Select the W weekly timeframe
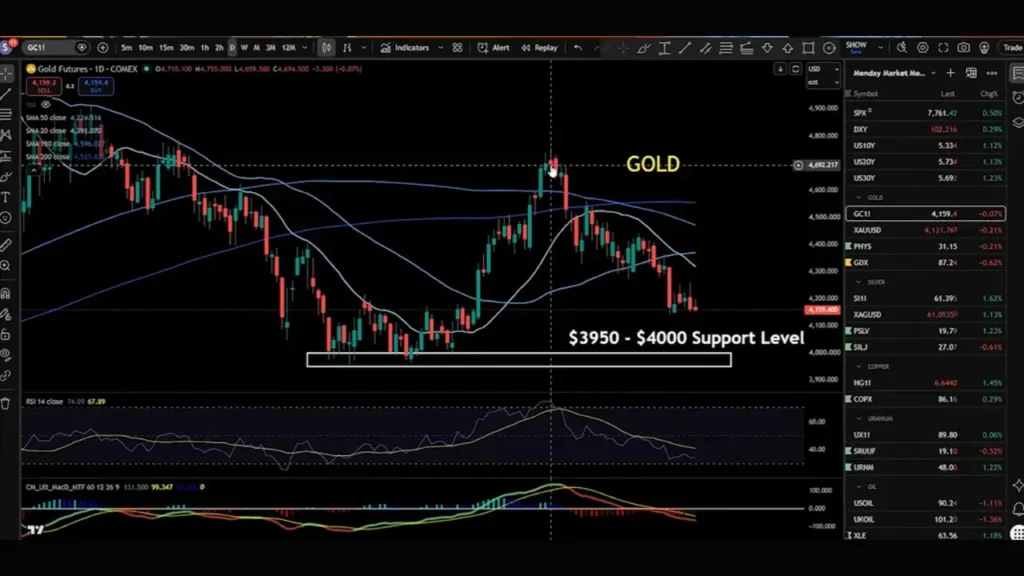This screenshot has height=576, width=1024. (x=244, y=48)
